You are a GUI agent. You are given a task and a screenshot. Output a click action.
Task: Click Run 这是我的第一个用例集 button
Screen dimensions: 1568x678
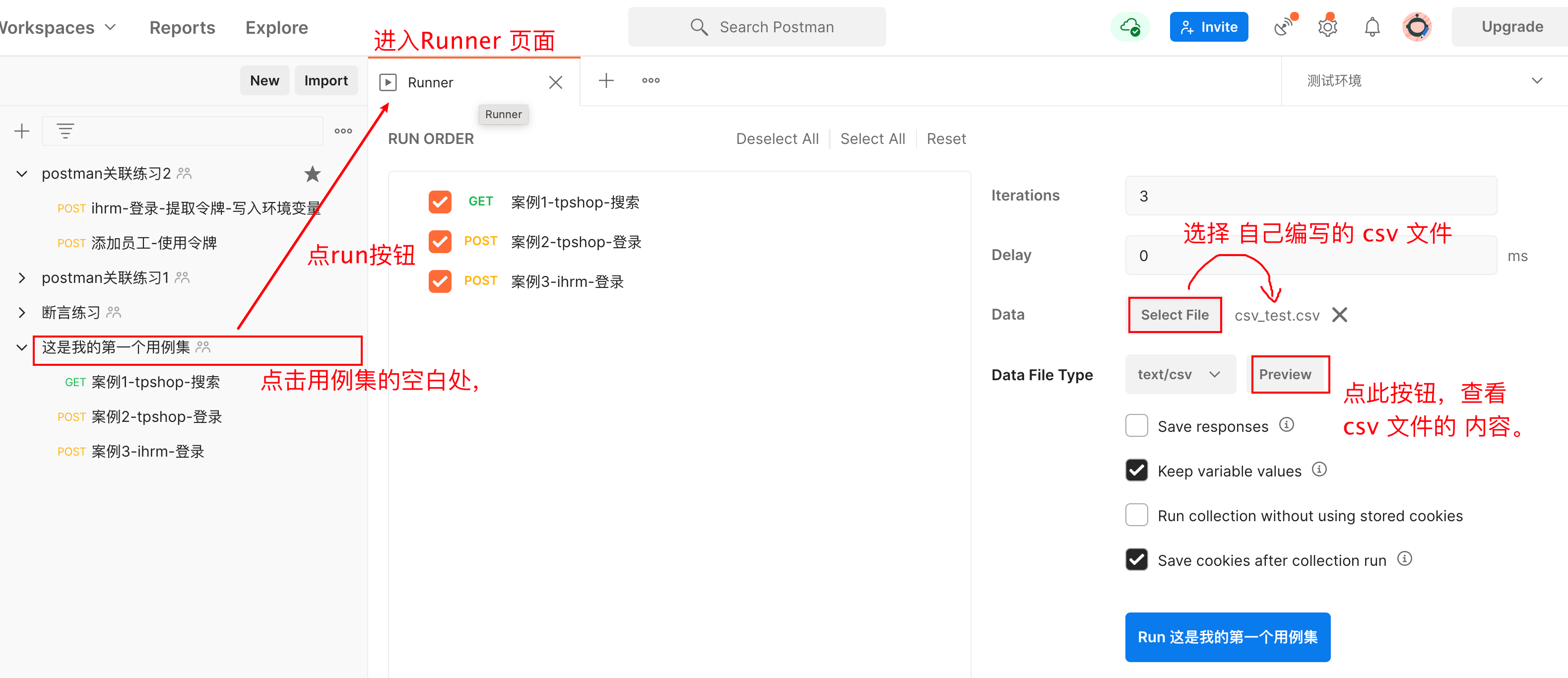coord(1227,637)
